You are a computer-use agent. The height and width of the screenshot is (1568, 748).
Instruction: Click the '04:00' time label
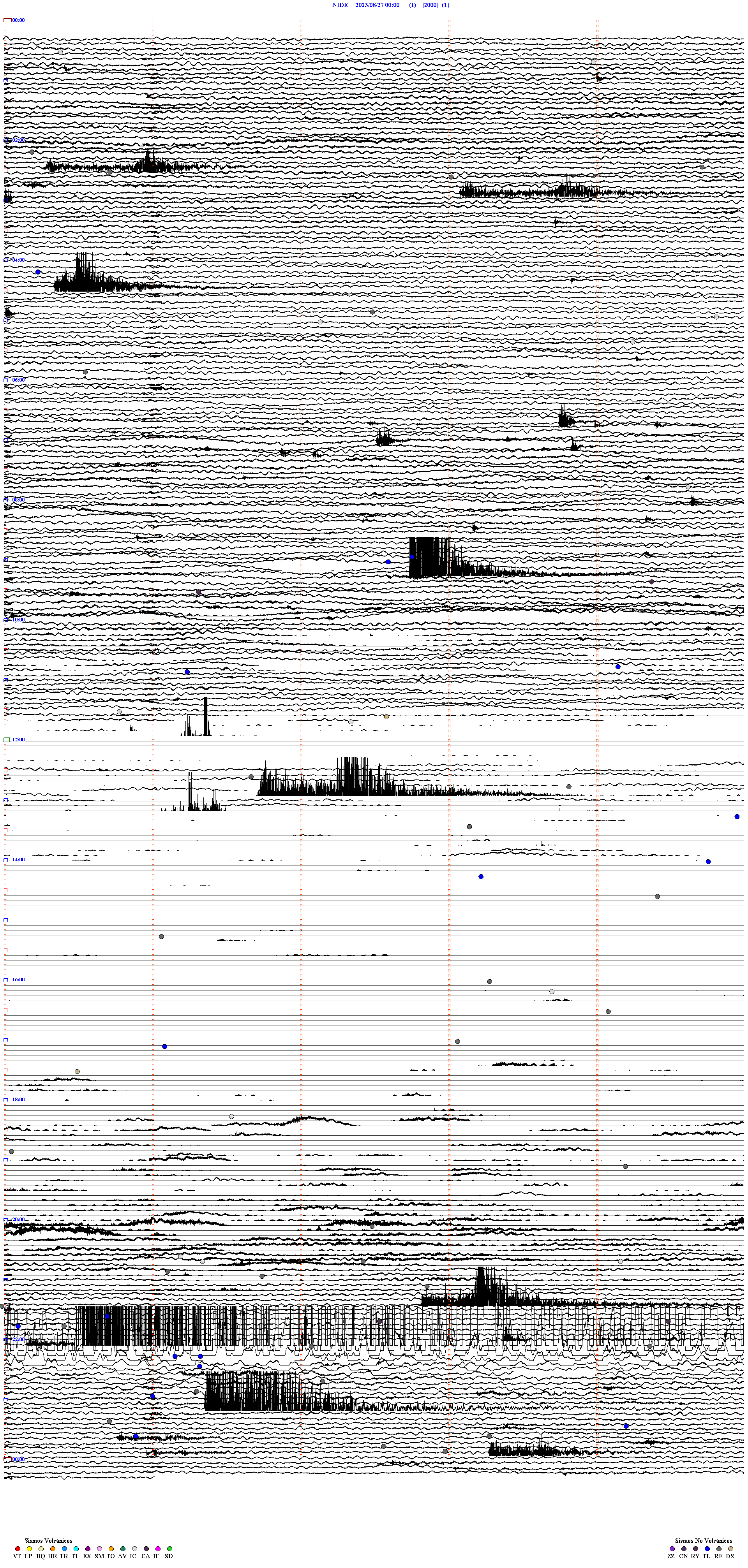pos(18,260)
